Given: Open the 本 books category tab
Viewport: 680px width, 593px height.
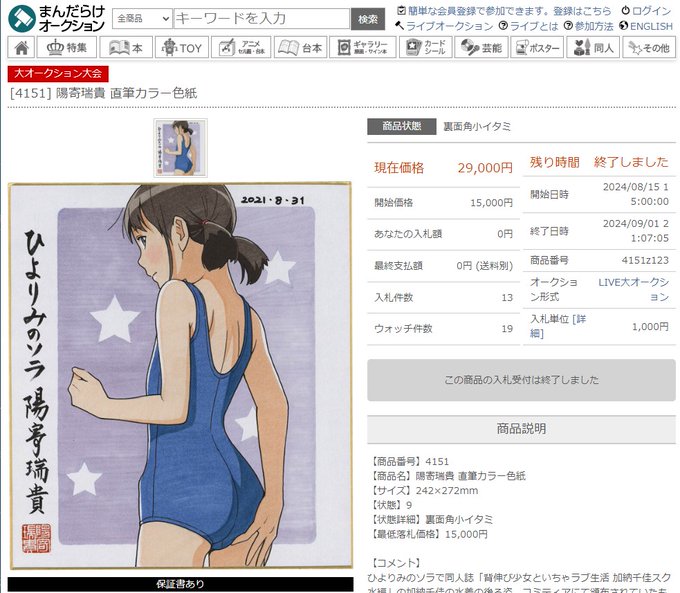Looking at the screenshot, I should [126, 47].
